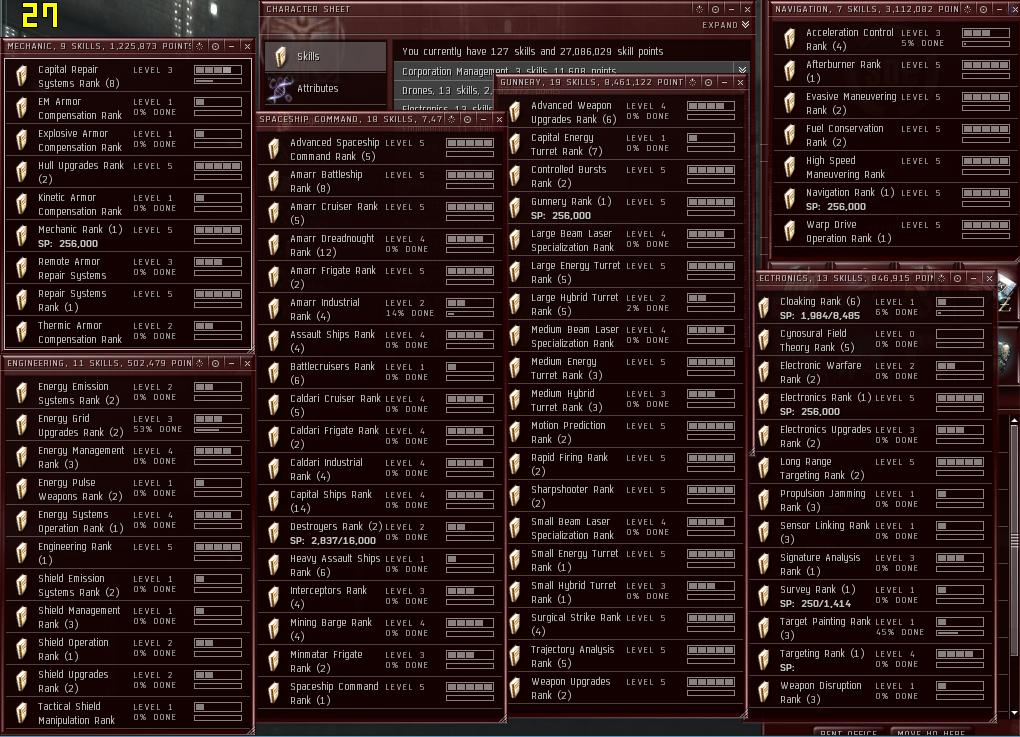Click the Acceleration Control skill book icon
Image resolution: width=1020 pixels, height=737 pixels.
click(x=790, y=39)
